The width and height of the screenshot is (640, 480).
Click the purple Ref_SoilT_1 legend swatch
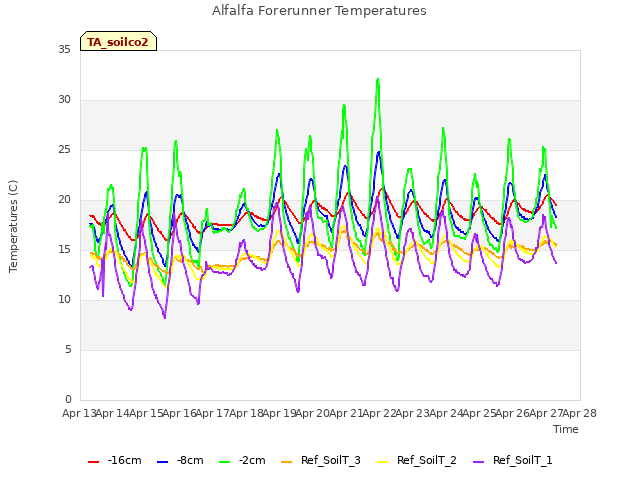[478, 462]
